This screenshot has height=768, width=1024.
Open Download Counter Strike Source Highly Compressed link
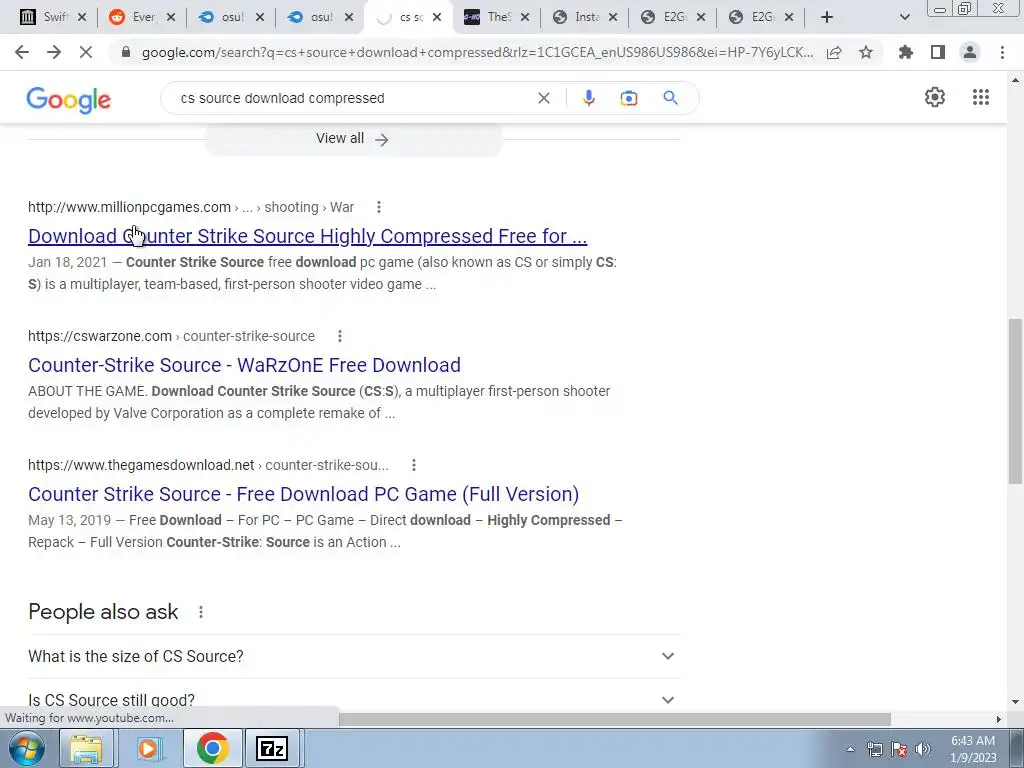point(308,236)
